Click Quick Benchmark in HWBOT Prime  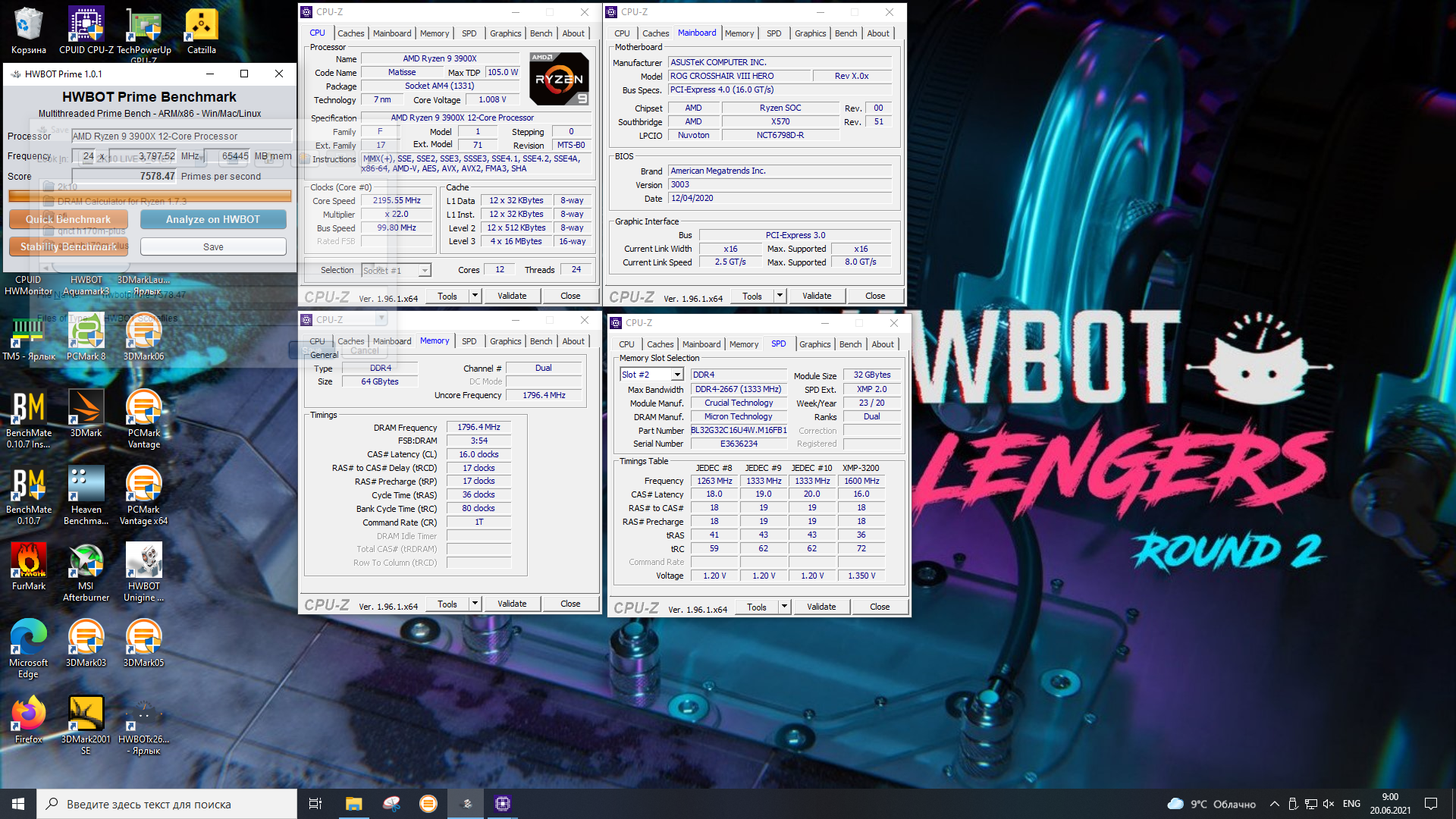(68, 219)
